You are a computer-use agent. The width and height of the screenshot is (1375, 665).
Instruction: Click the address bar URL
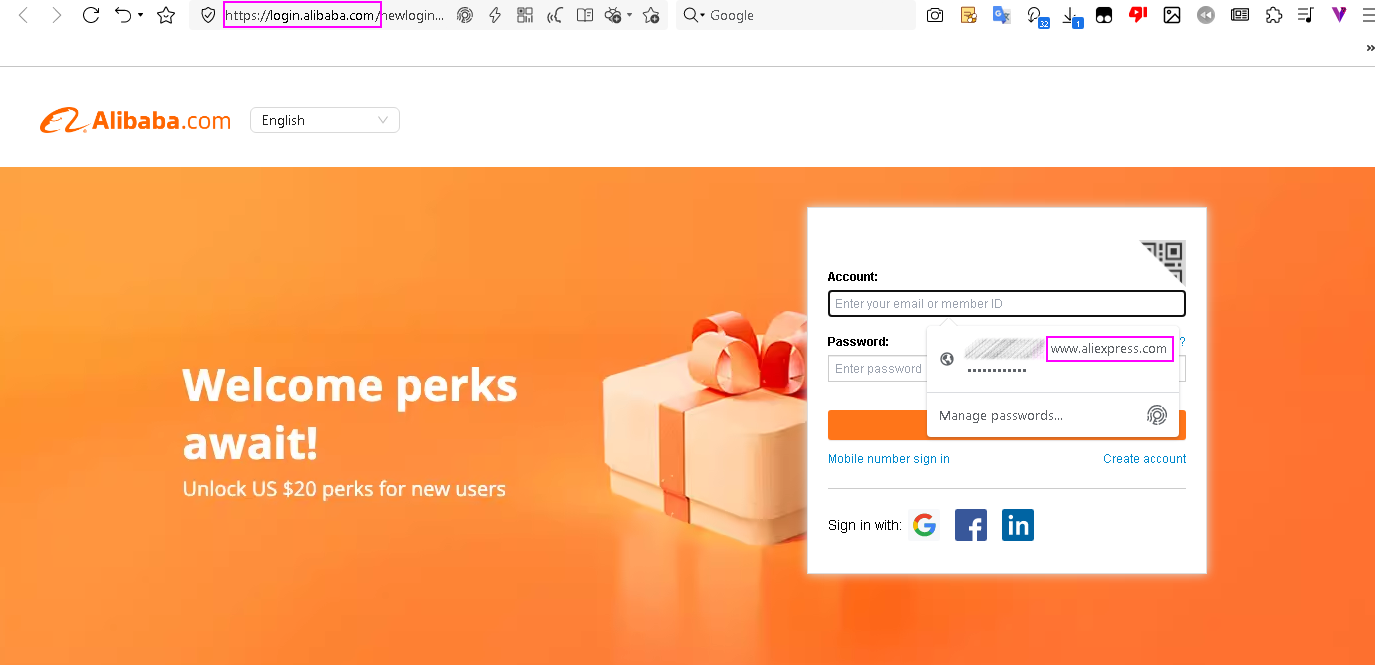click(333, 15)
